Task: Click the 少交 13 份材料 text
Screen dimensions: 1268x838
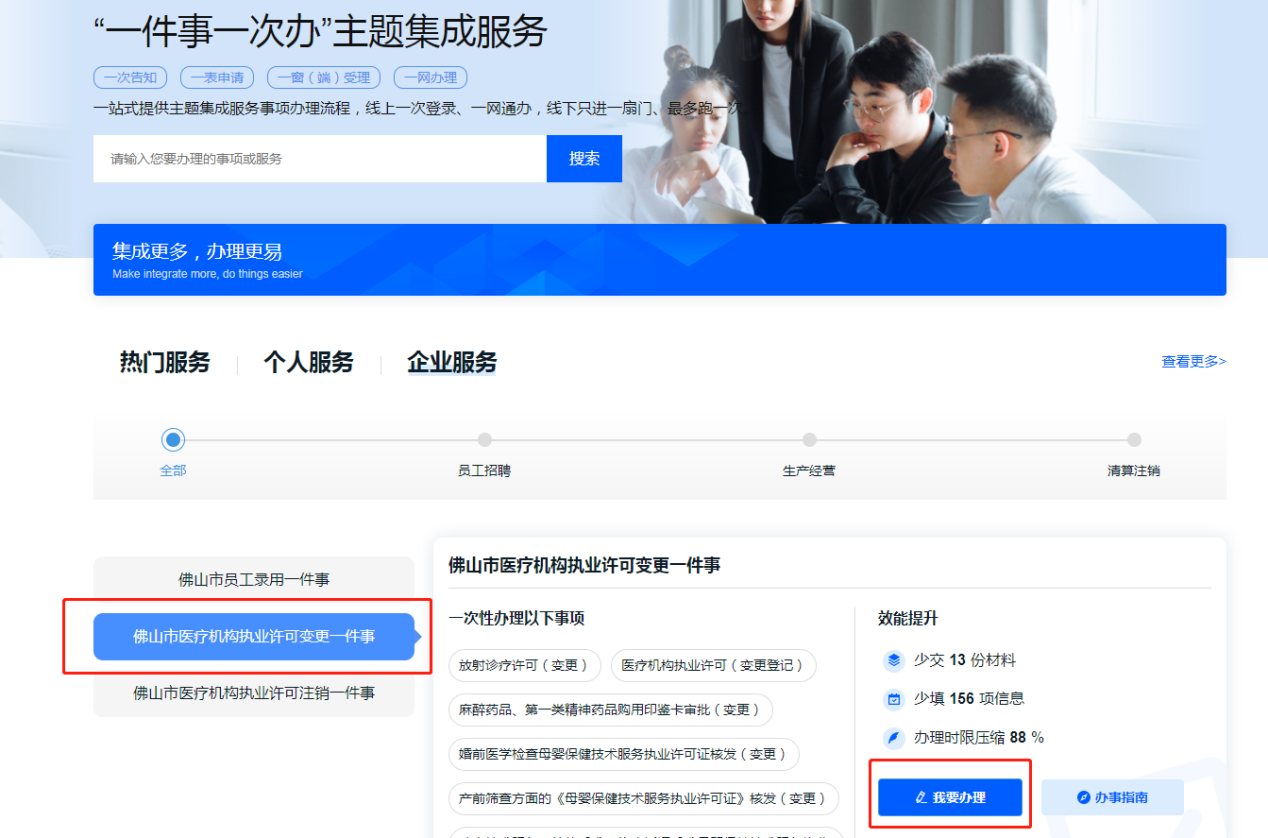Action: (x=965, y=660)
